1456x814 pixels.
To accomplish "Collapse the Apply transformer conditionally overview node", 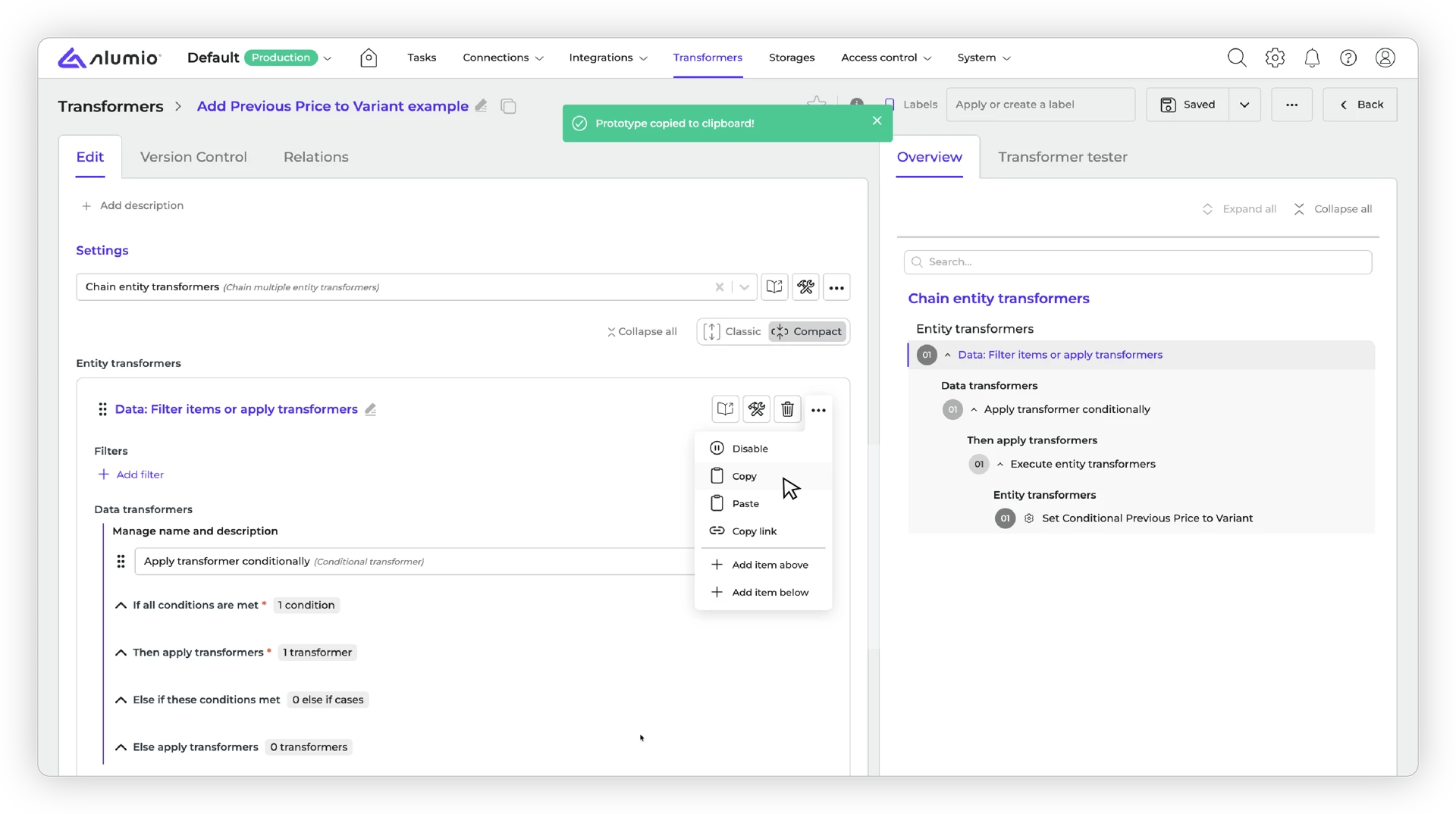I will [974, 410].
